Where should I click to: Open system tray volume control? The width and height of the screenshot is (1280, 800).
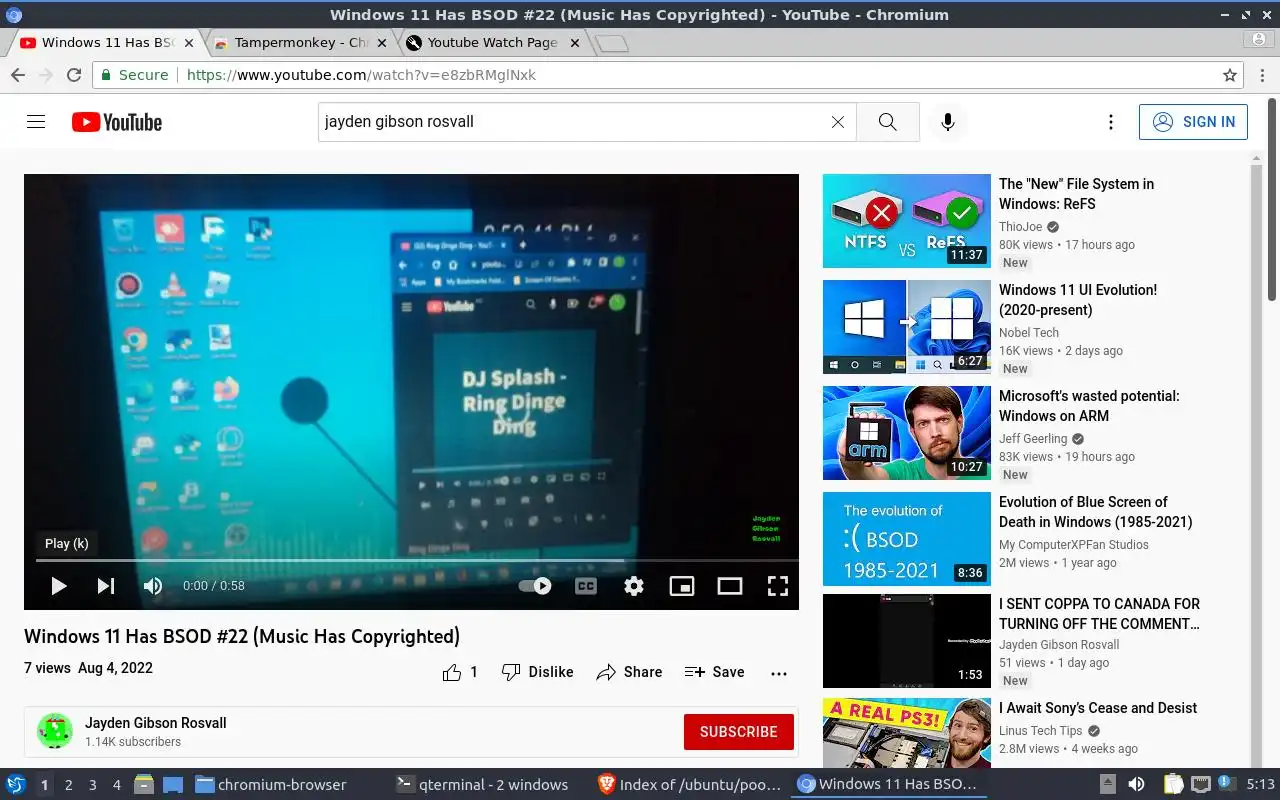coord(1135,785)
